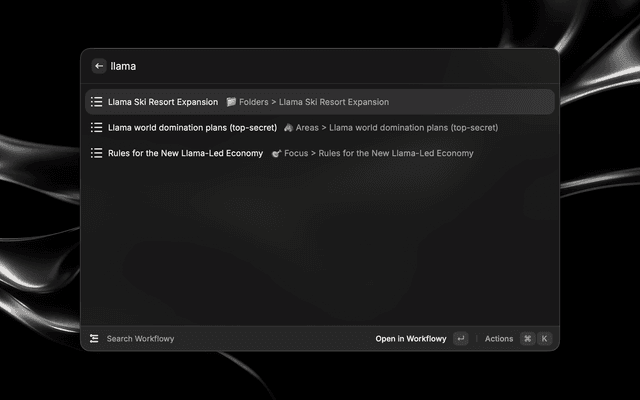Click the K key badge

pos(544,338)
